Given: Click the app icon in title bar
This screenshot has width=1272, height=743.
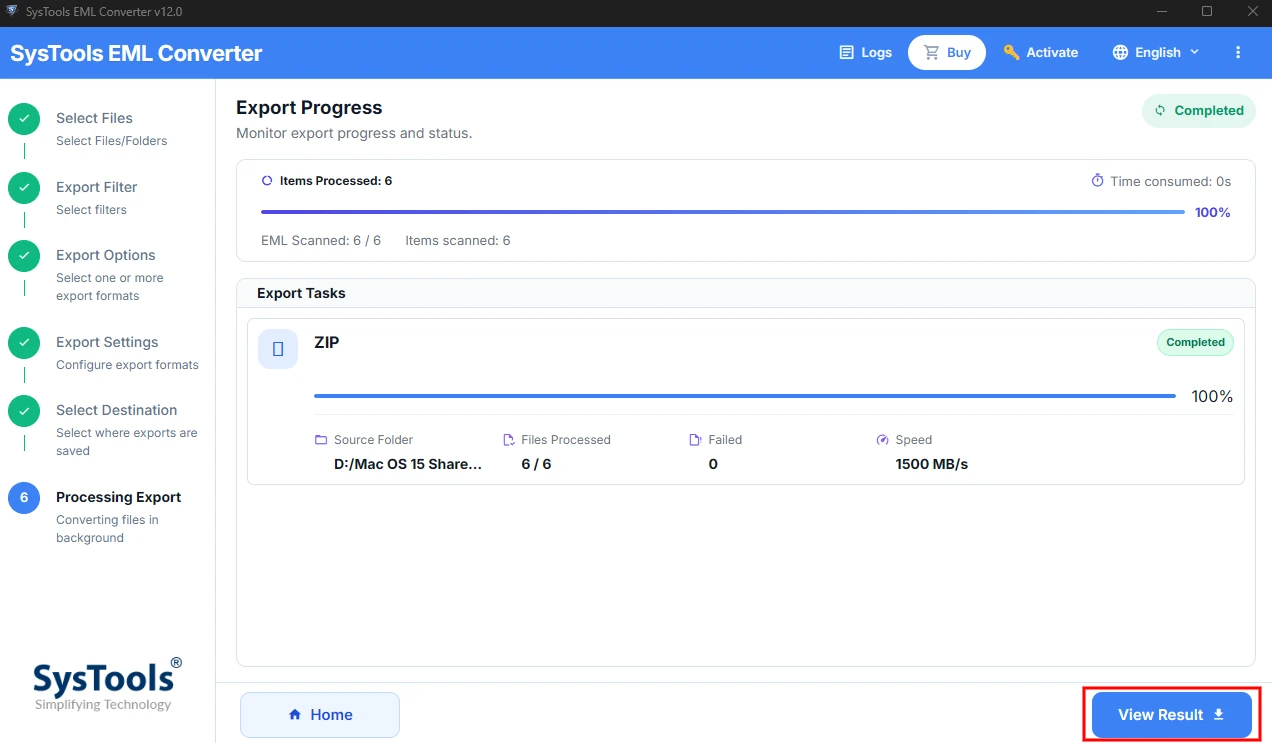Looking at the screenshot, I should (12, 11).
